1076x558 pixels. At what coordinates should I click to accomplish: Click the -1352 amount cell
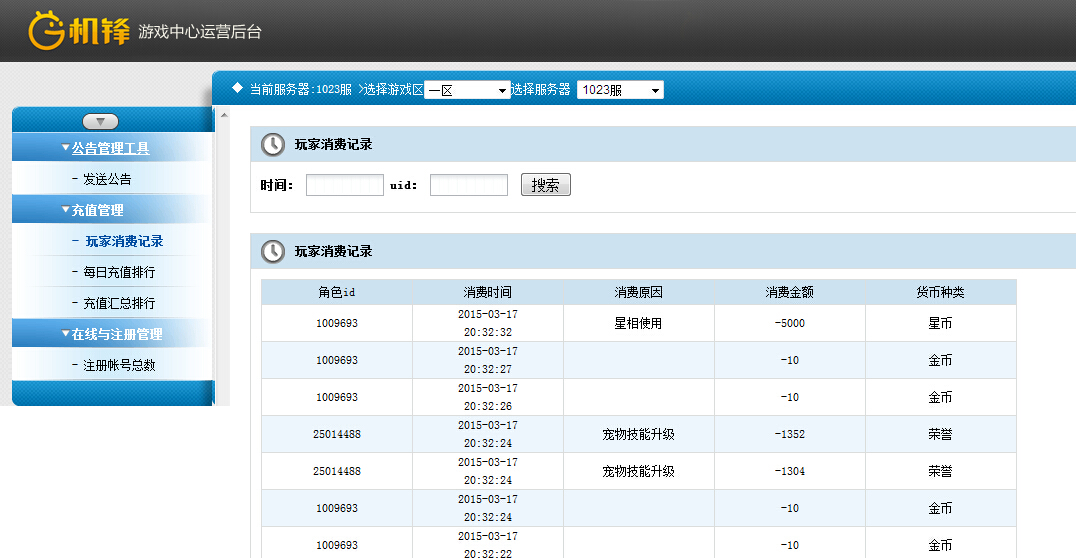tap(790, 434)
